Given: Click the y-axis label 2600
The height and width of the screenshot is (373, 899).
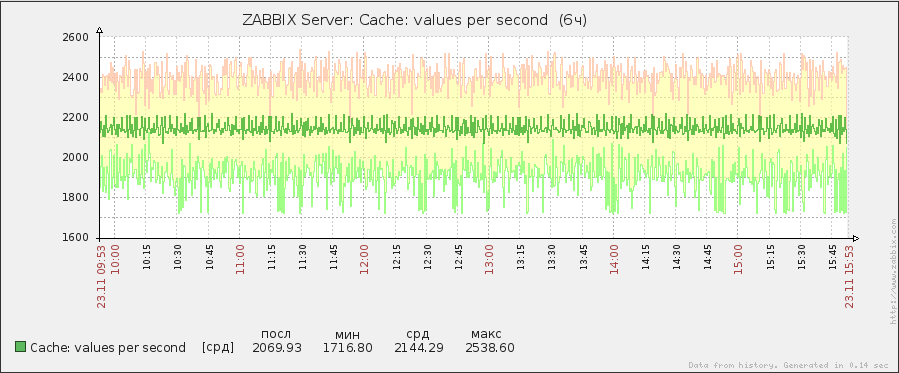Looking at the screenshot, I should pos(77,38).
